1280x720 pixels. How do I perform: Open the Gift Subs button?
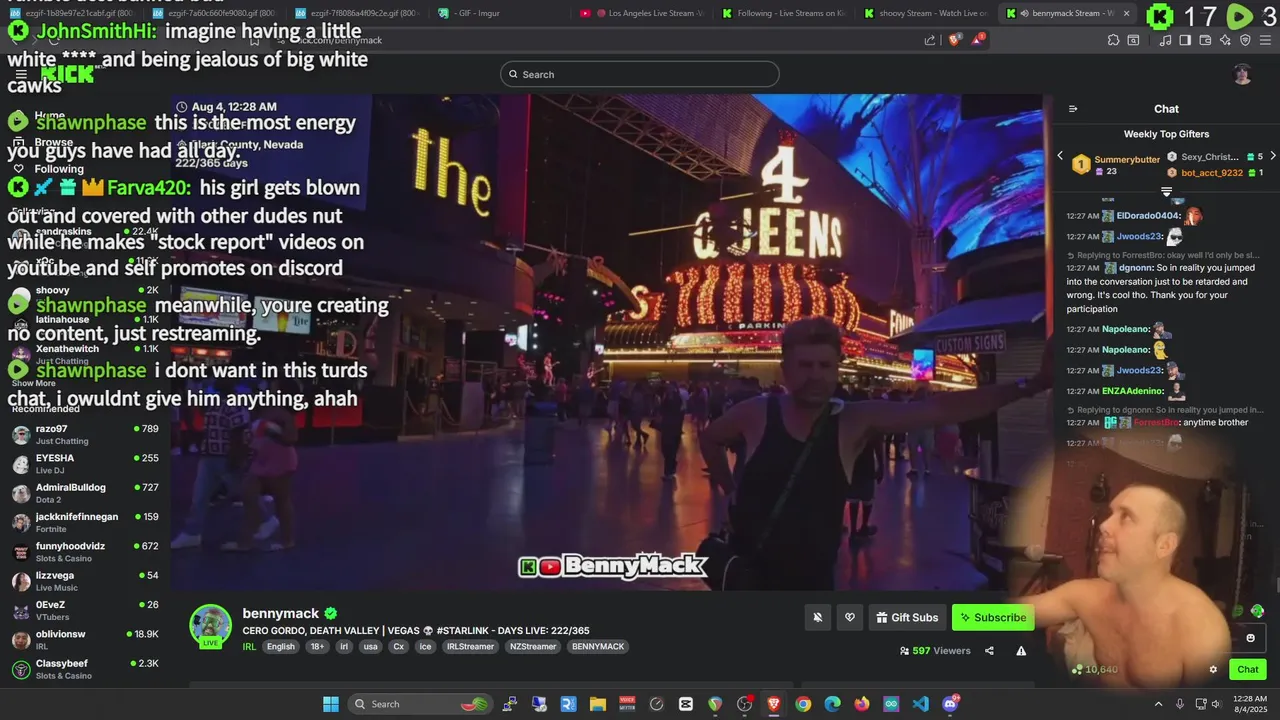(x=907, y=618)
